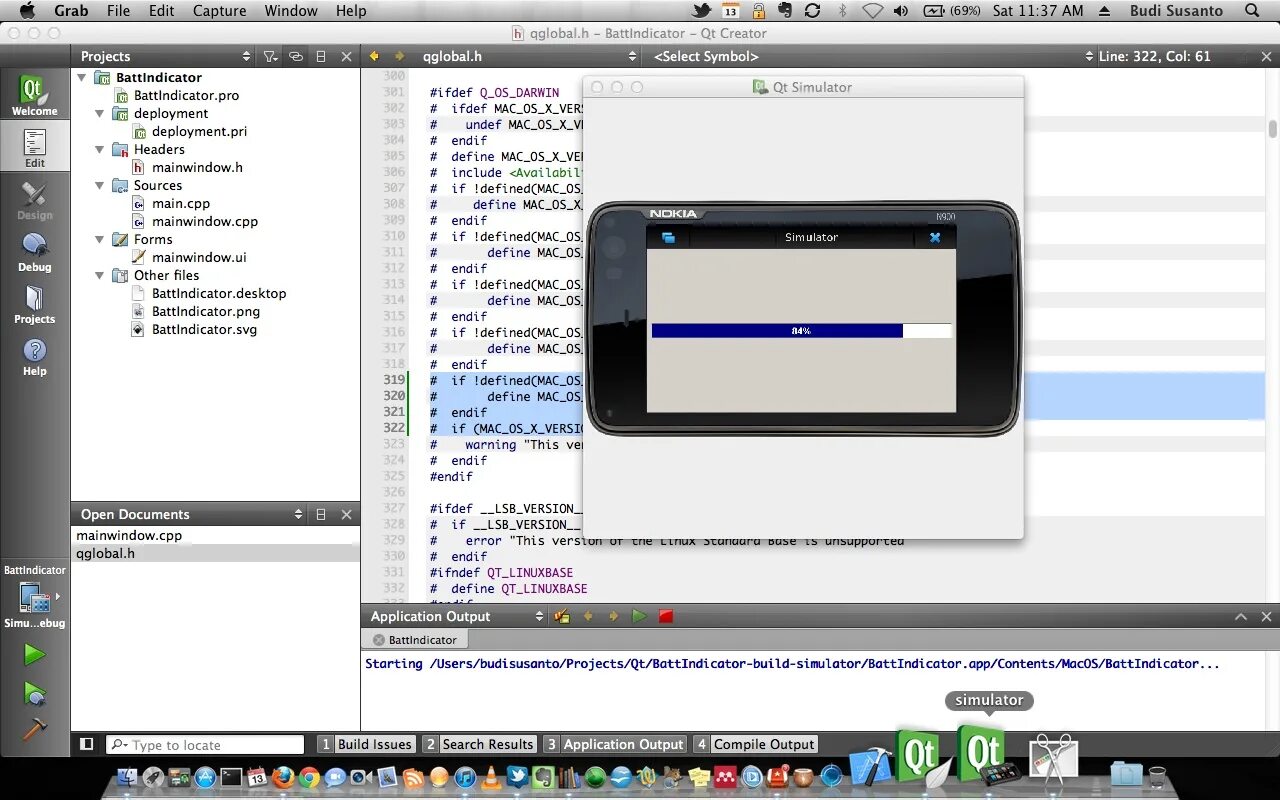Clear the Application Output pane

561,616
